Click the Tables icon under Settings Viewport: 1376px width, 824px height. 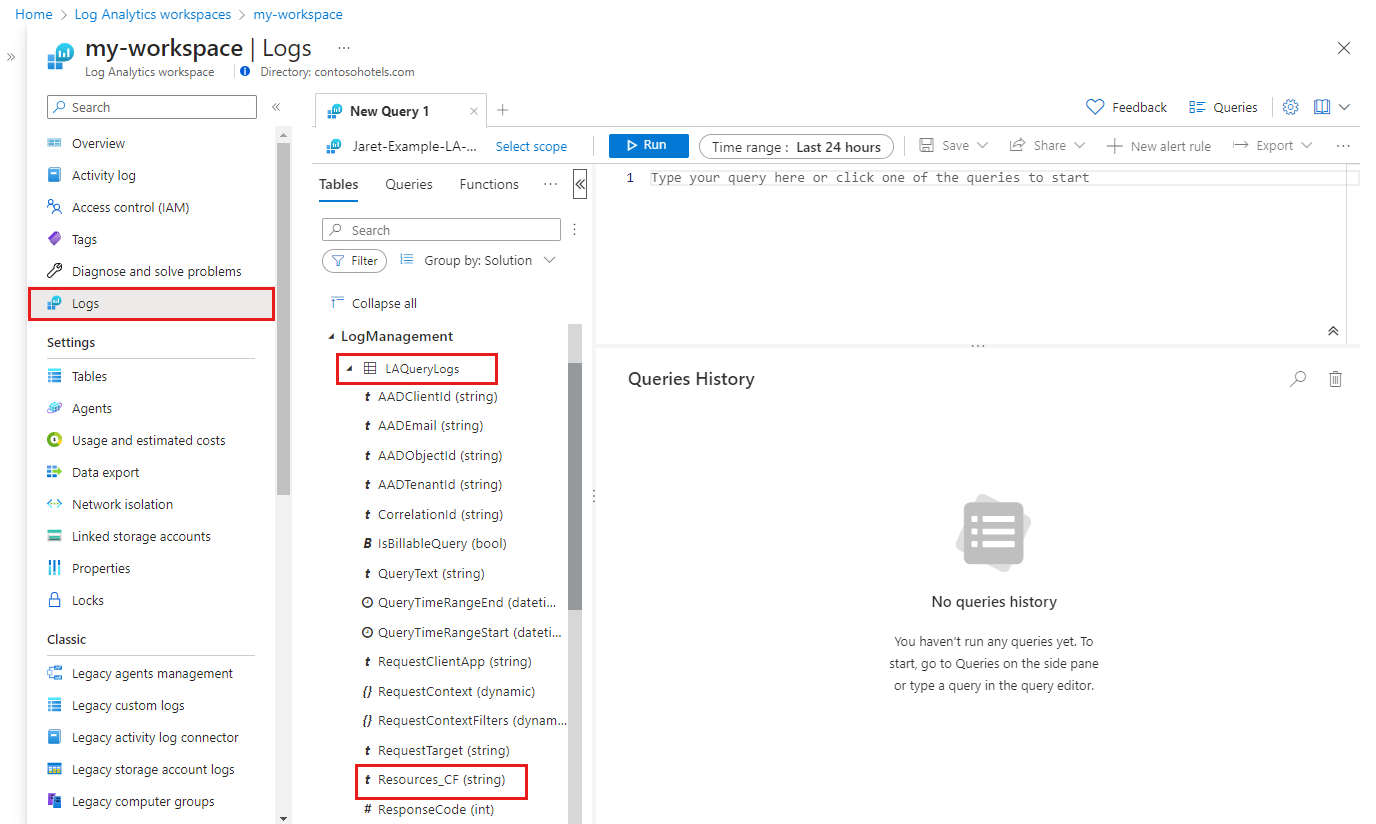pyautogui.click(x=55, y=376)
